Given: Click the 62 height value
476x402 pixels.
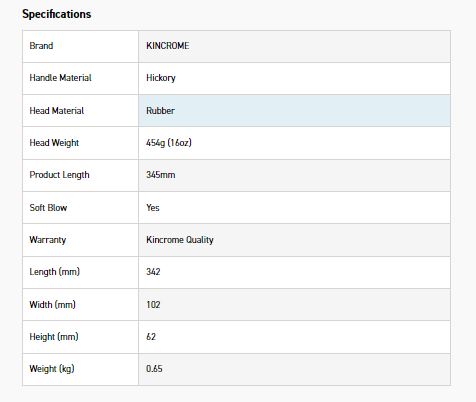Looking at the screenshot, I should point(151,336).
